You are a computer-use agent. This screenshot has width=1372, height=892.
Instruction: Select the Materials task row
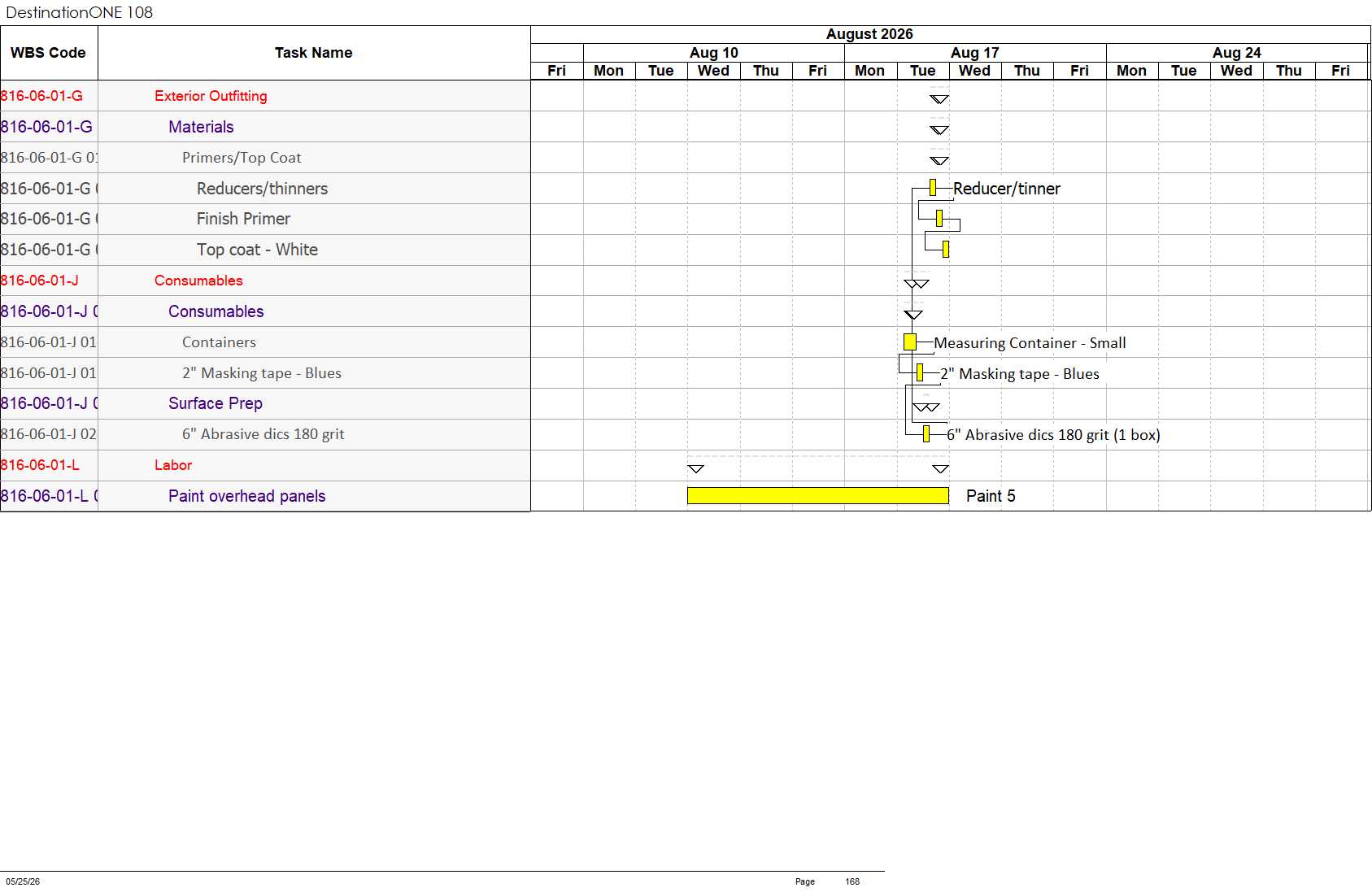(x=265, y=127)
